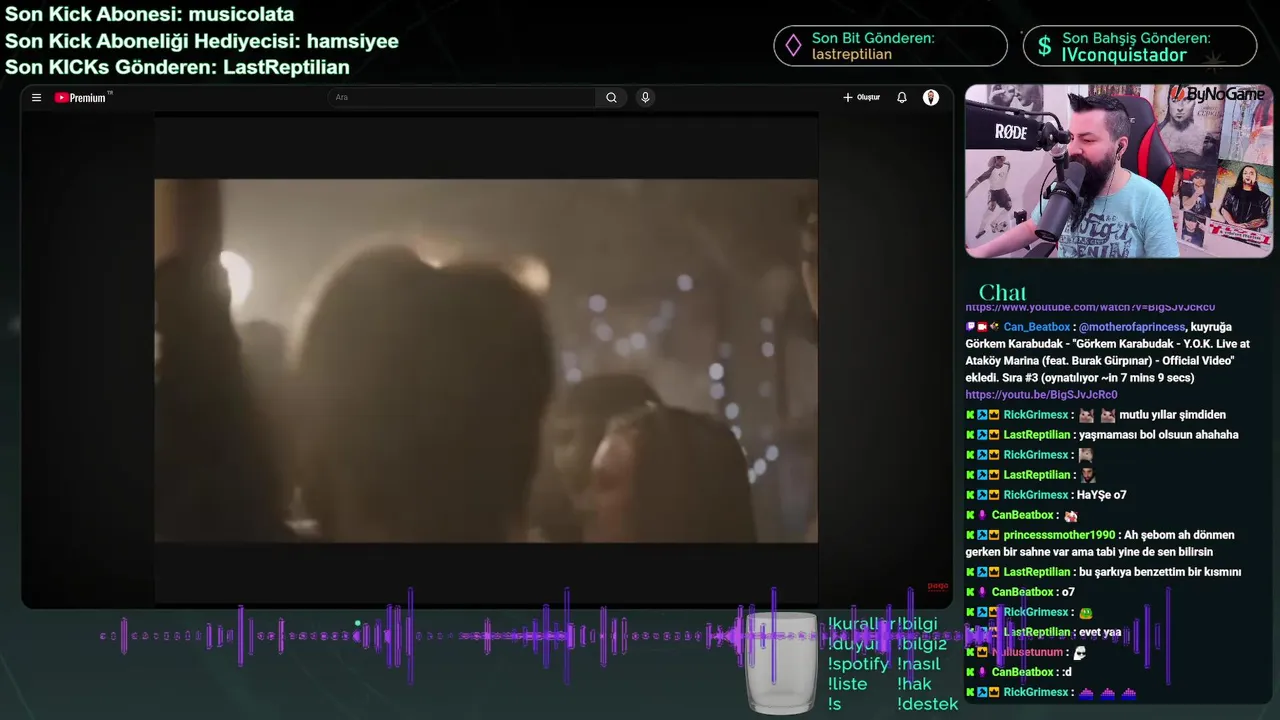Click the 'Son Bit Gönderen' lastreptilian widget
Viewport: 1280px width, 720px height.
(x=890, y=46)
